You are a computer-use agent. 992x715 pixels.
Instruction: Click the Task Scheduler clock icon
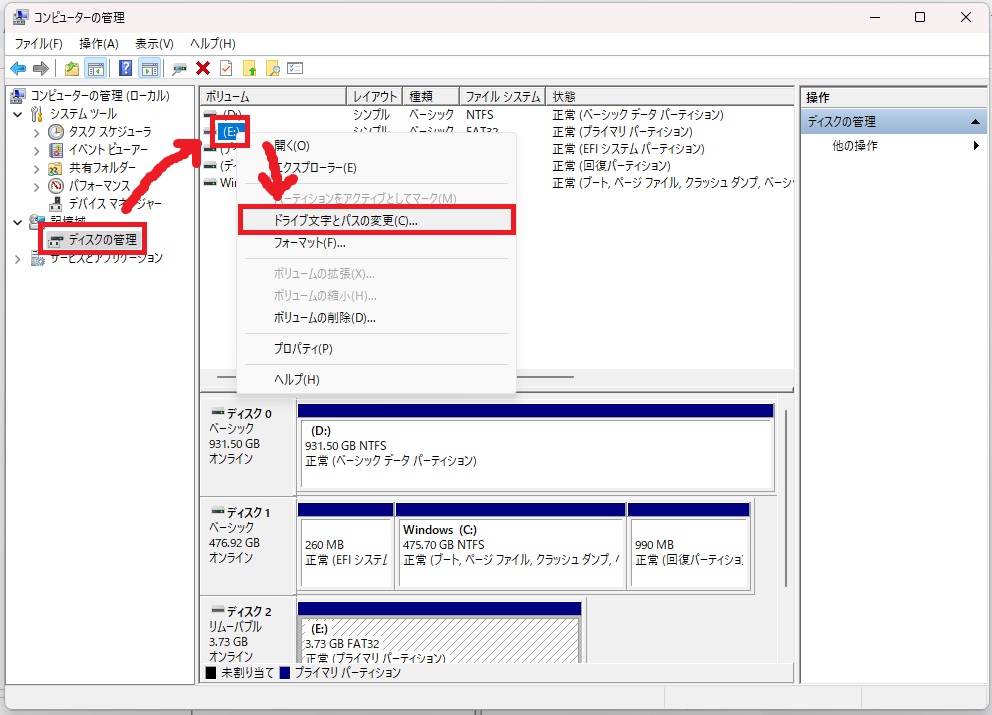pos(56,132)
